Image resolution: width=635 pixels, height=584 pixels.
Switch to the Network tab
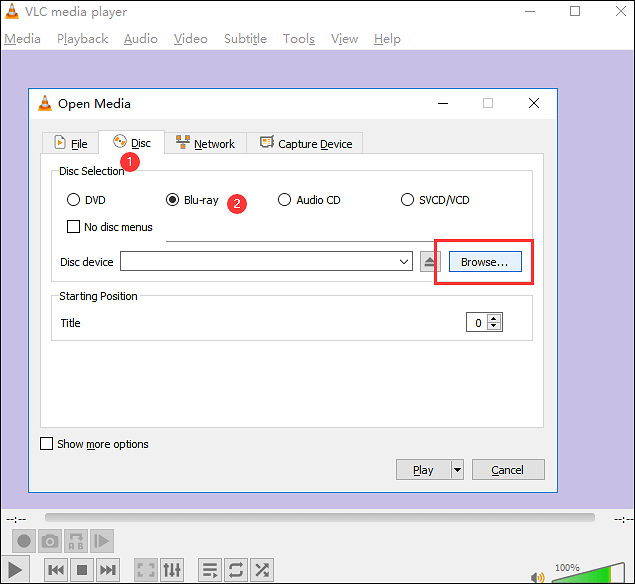tap(205, 143)
